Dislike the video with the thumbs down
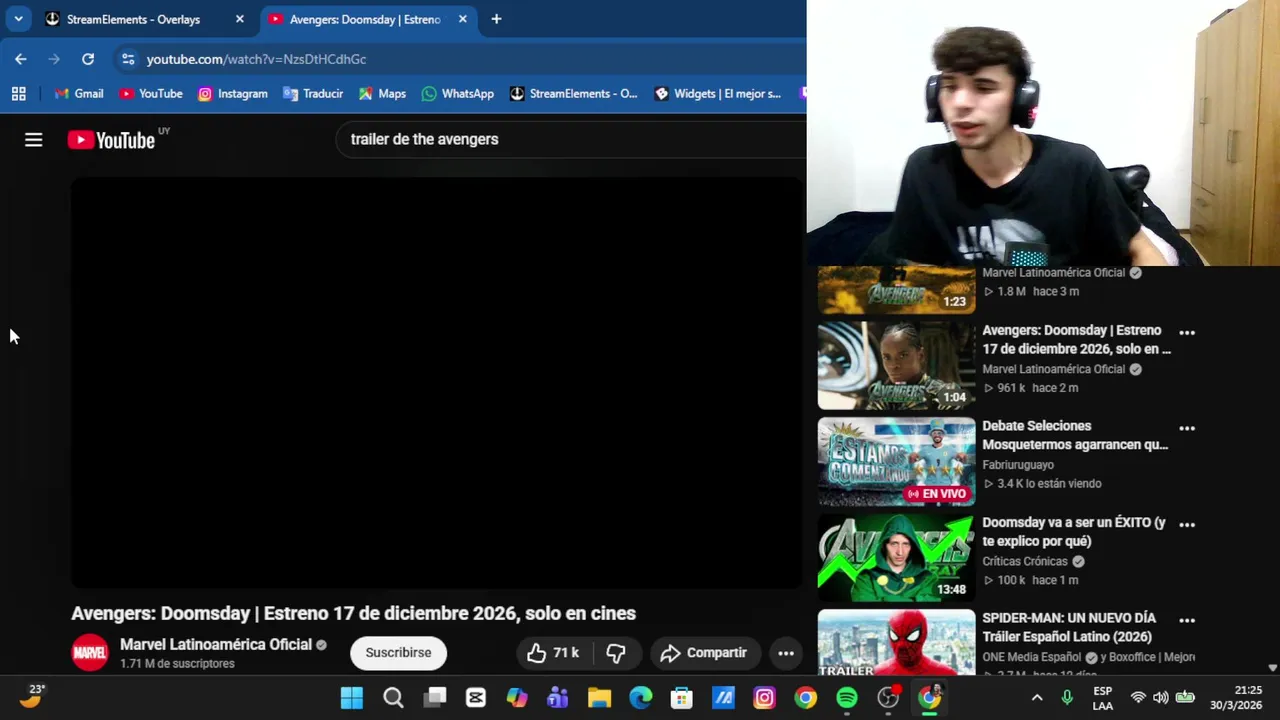This screenshot has height=720, width=1280. [616, 653]
